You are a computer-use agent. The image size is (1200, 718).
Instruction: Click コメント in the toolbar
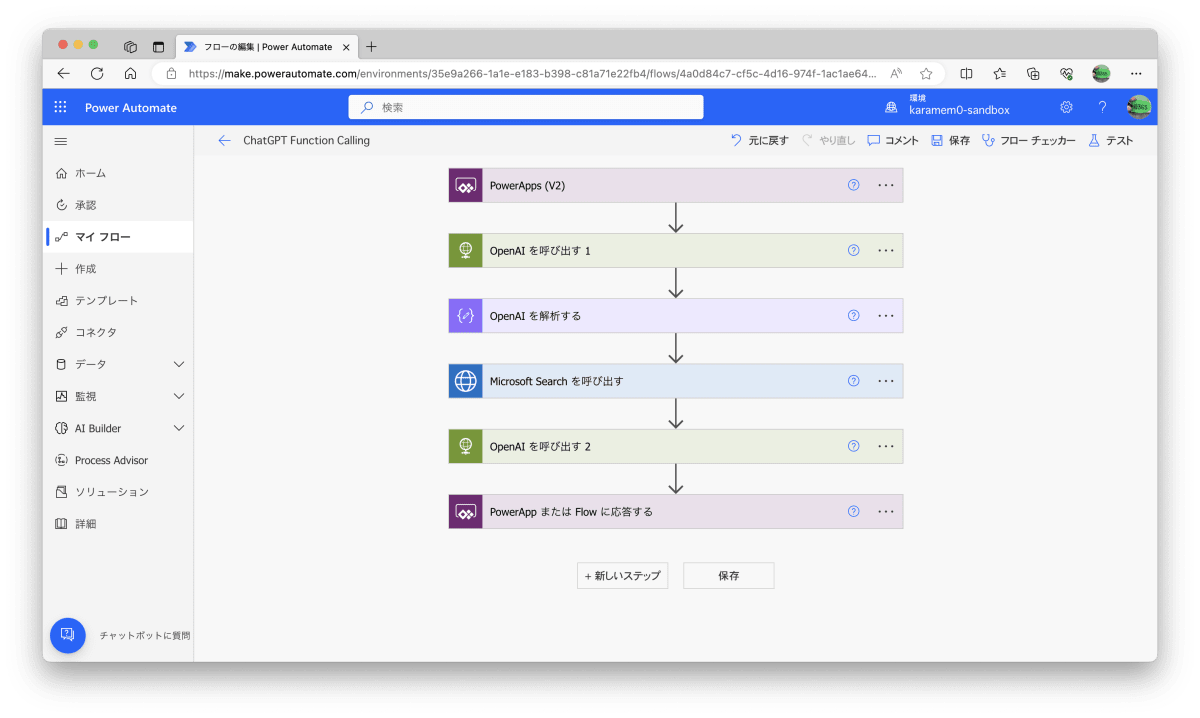[x=892, y=141]
